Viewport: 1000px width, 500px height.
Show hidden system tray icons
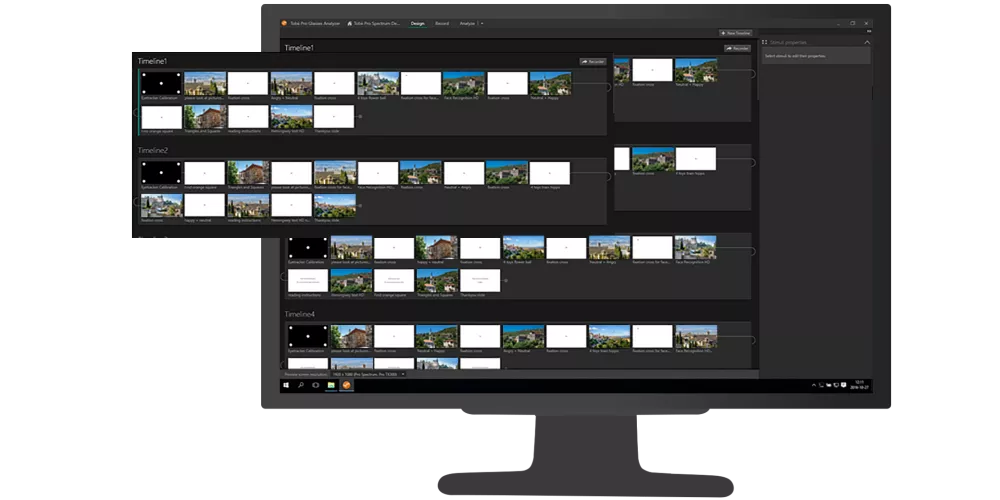pos(814,385)
